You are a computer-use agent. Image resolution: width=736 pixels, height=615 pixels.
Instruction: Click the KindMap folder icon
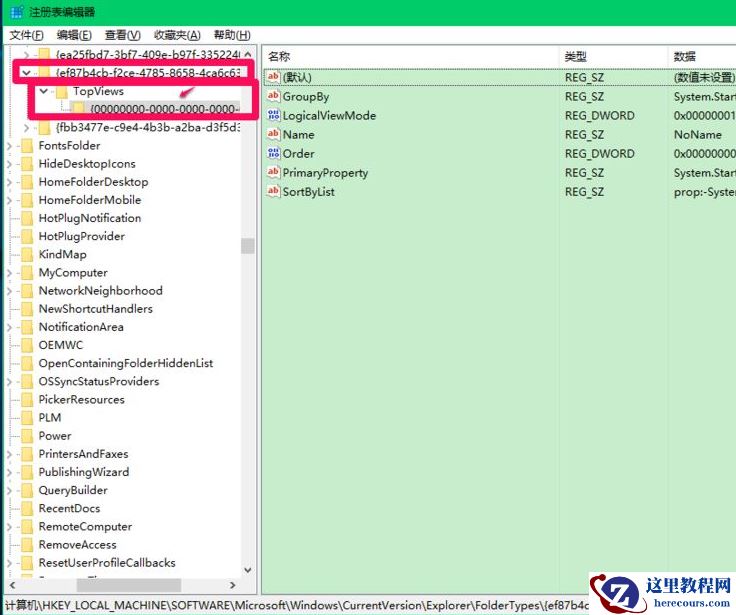27,255
